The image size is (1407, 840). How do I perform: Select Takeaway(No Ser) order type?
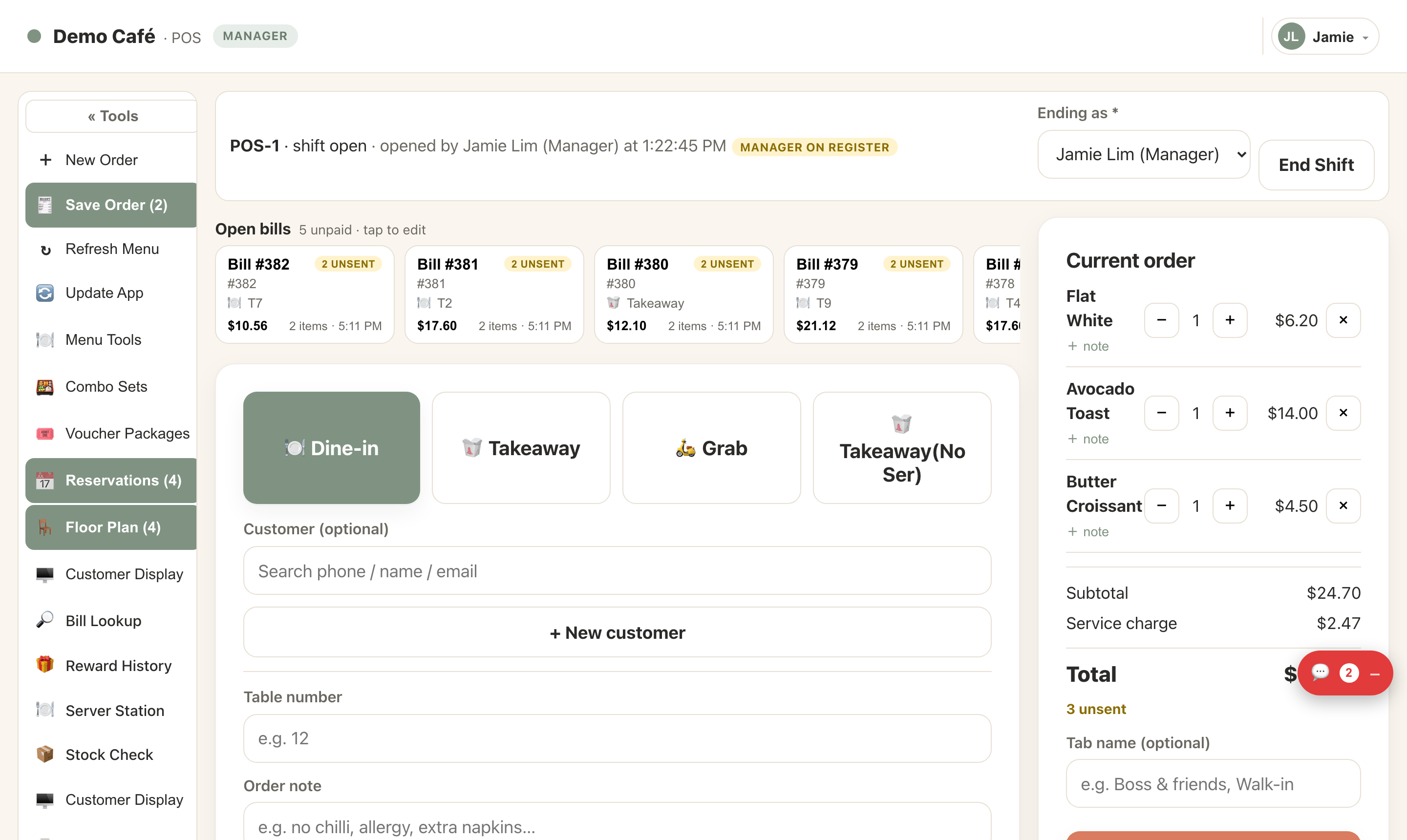901,448
